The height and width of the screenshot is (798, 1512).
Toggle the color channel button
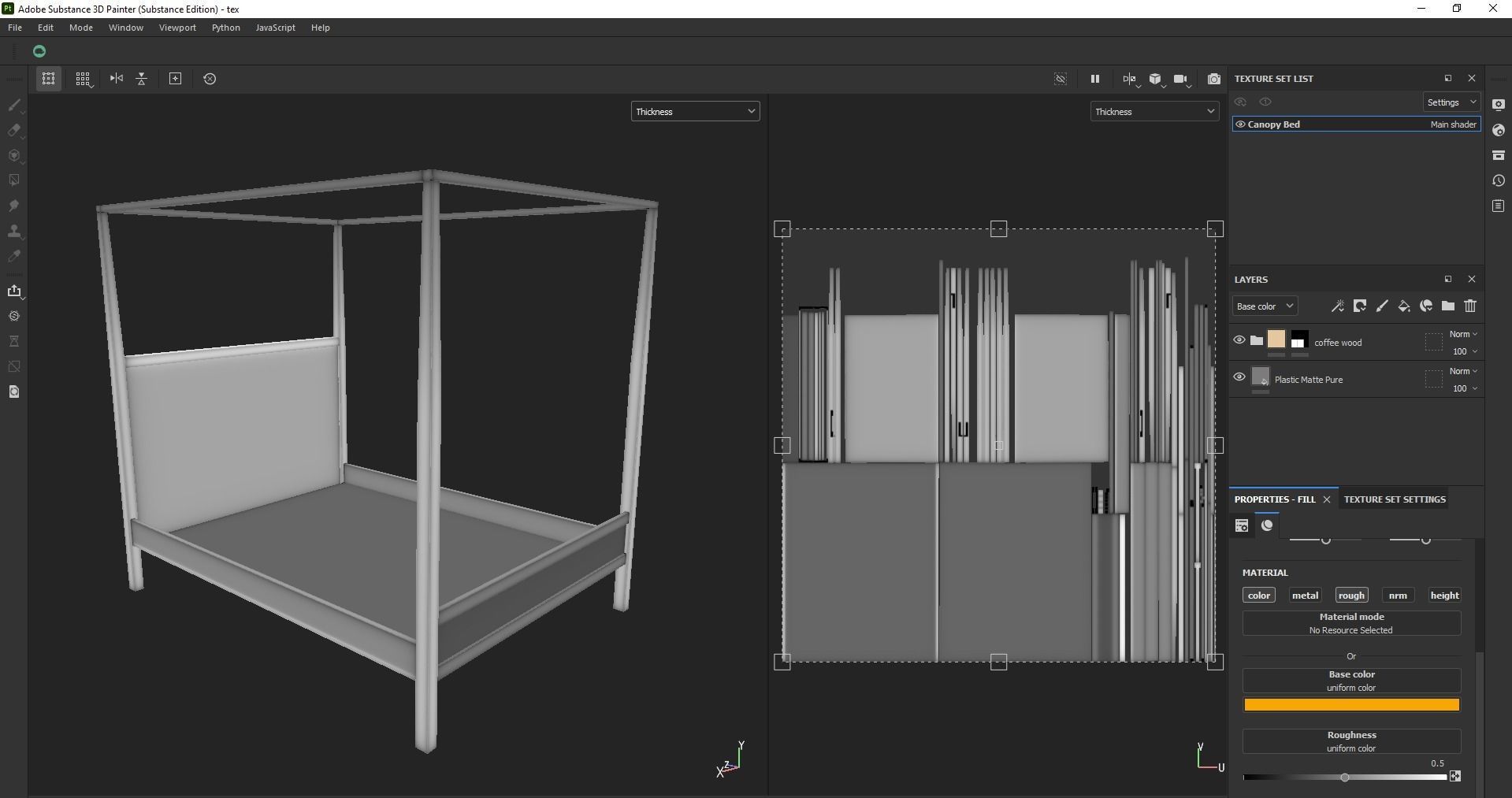[1258, 596]
